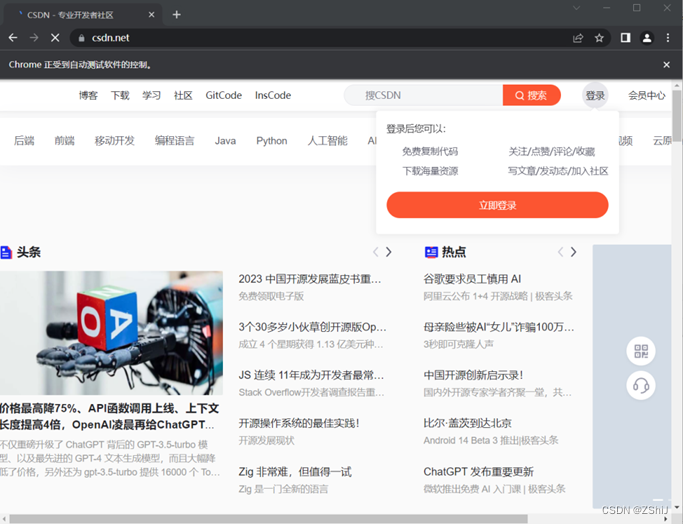The height and width of the screenshot is (524, 683).
Task: Click the vertical page scrollbar
Action: coord(677,115)
